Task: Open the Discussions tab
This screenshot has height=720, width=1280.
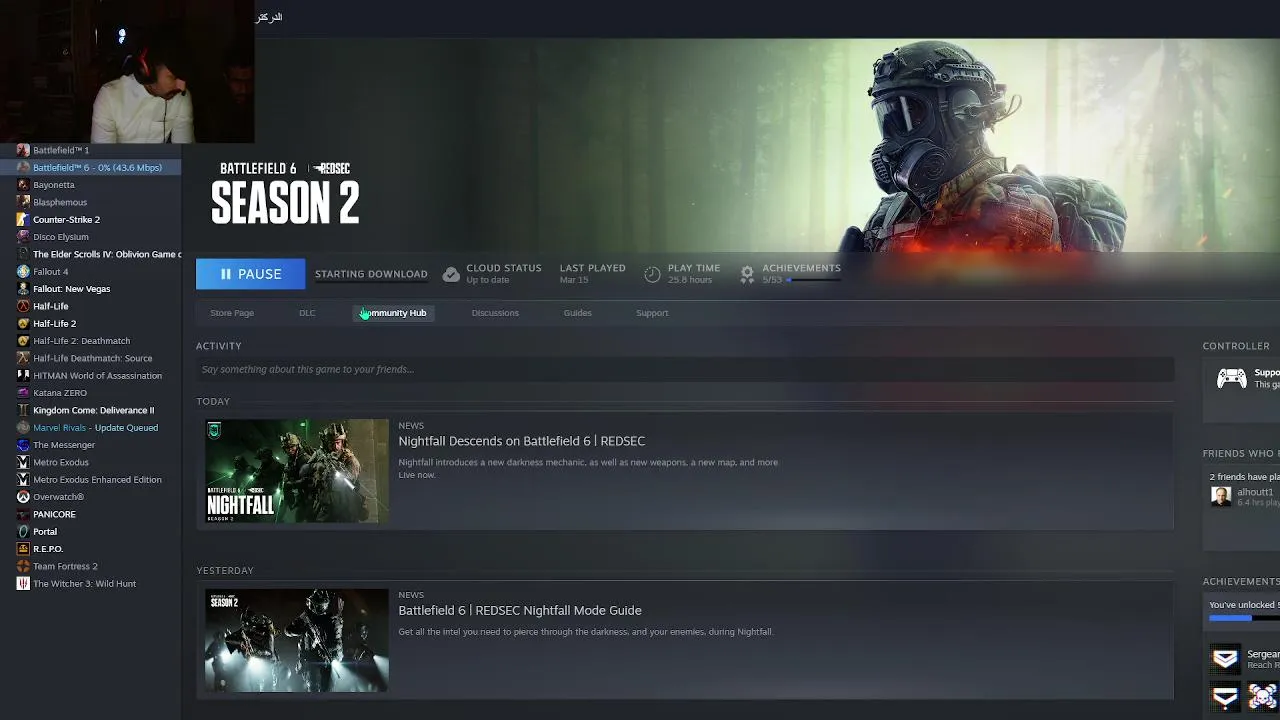Action: click(495, 313)
